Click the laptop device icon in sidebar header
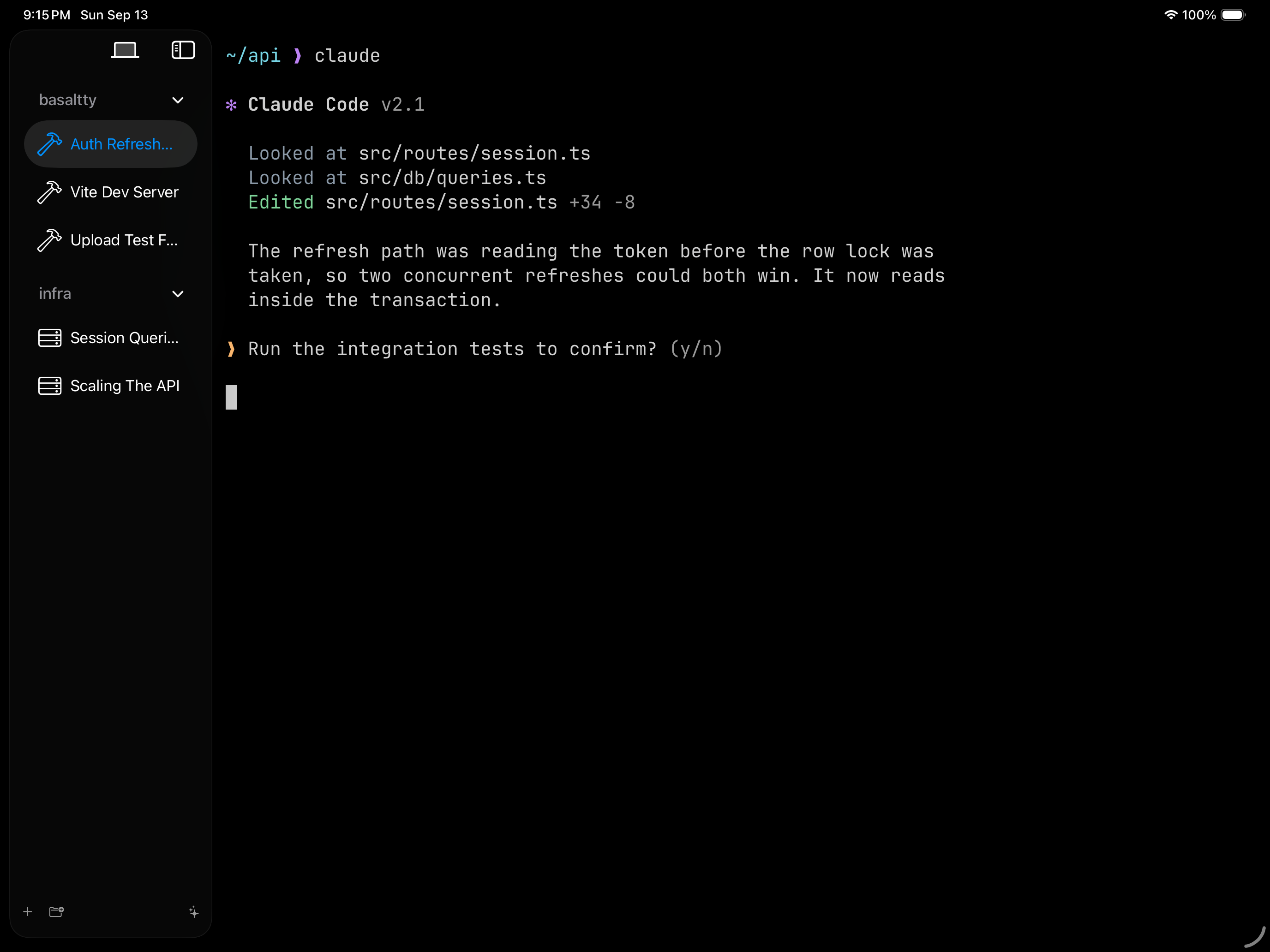Viewport: 1270px width, 952px height. [125, 50]
